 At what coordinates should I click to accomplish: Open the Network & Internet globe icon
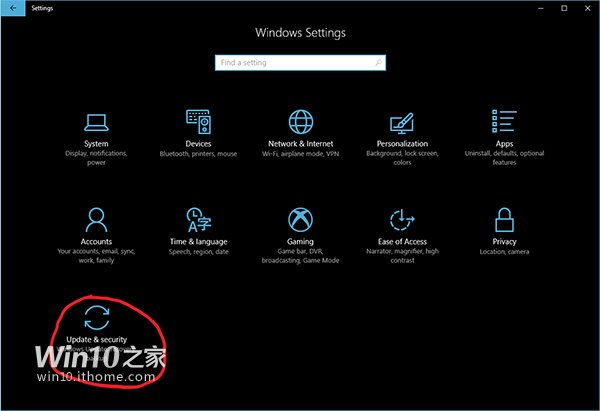pos(300,122)
